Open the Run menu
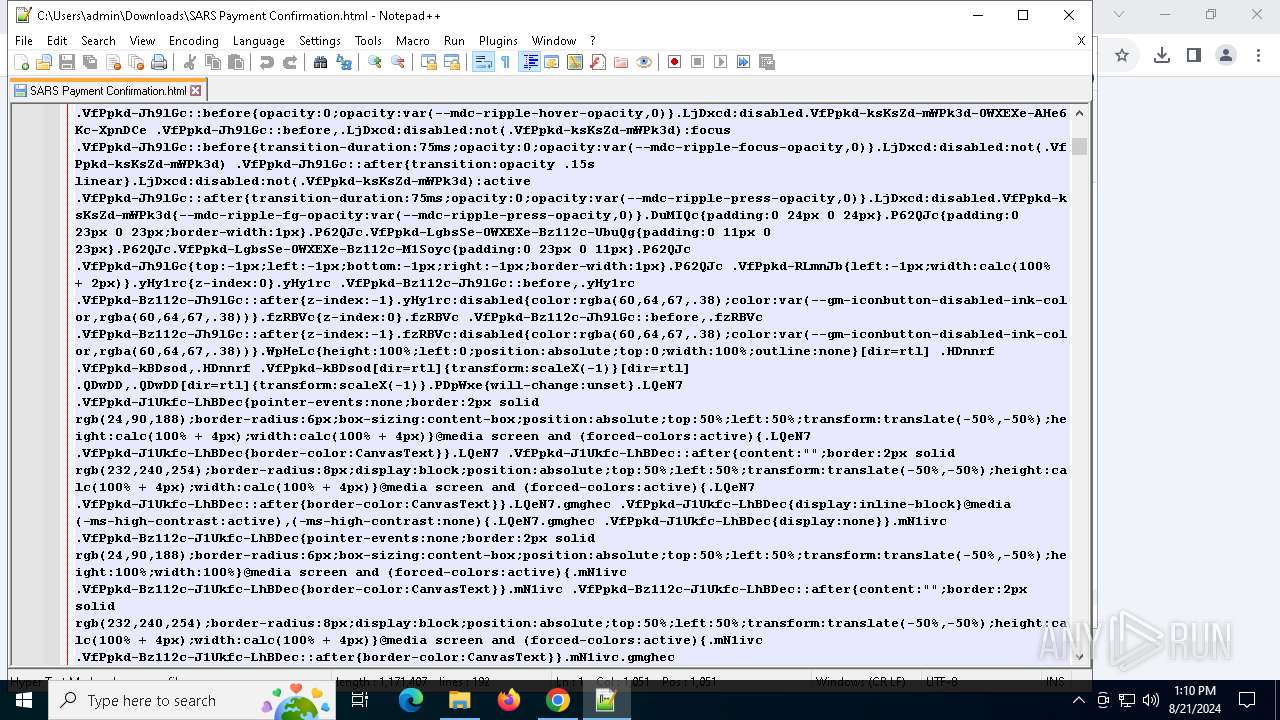The height and width of the screenshot is (720, 1280). pos(454,41)
